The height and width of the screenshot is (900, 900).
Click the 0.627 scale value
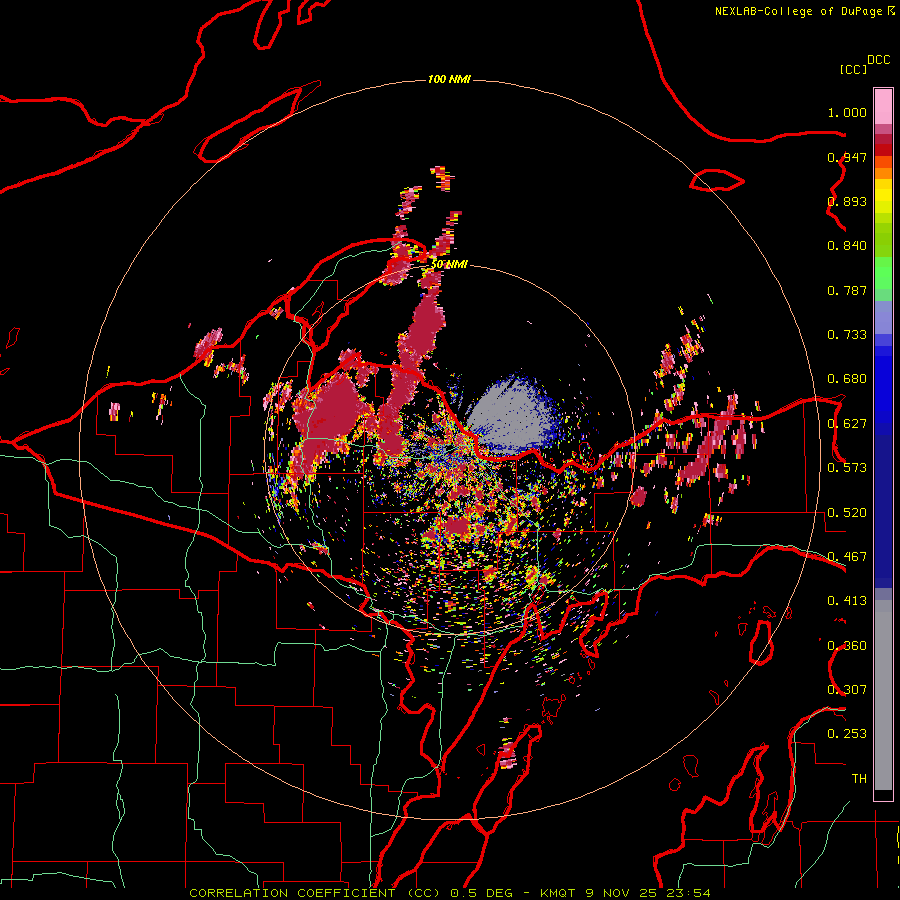[x=847, y=424]
